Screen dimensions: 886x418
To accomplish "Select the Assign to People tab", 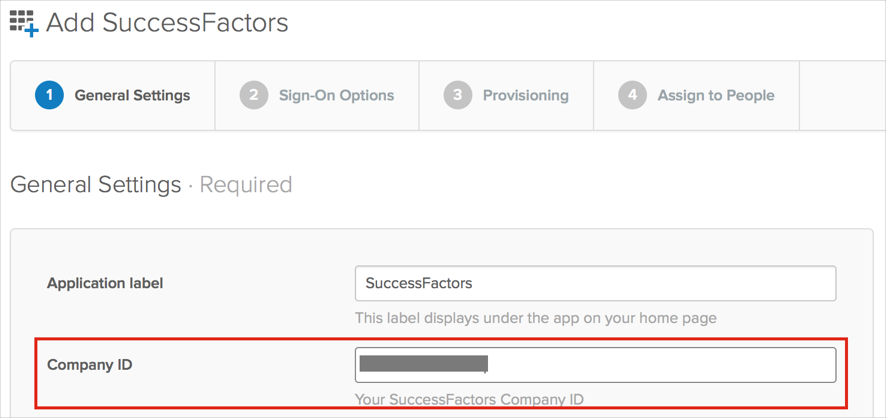I will coord(715,96).
